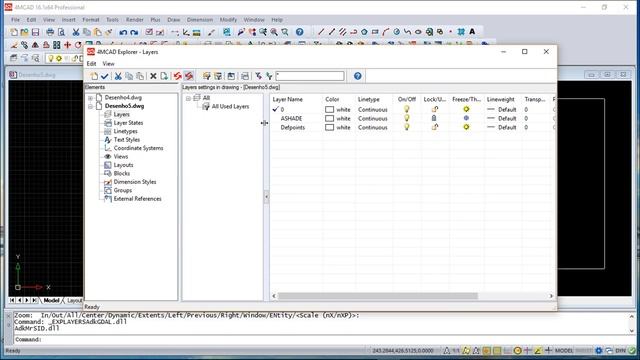Image resolution: width=640 pixels, height=360 pixels.
Task: Click the settings gear in status bar
Action: click(599, 351)
